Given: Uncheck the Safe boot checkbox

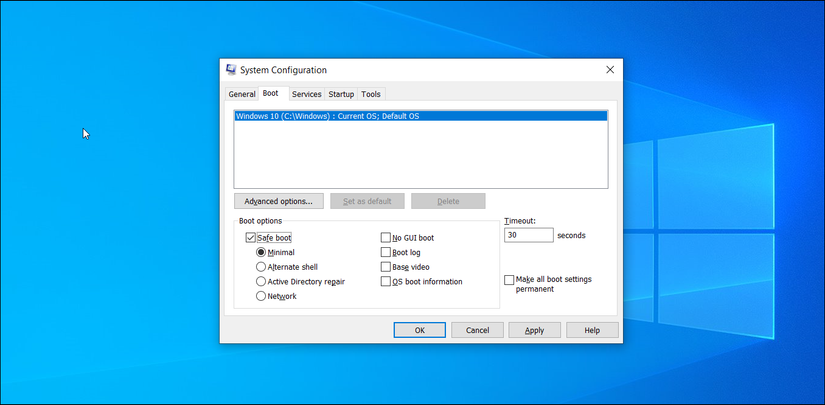Looking at the screenshot, I should click(250, 238).
